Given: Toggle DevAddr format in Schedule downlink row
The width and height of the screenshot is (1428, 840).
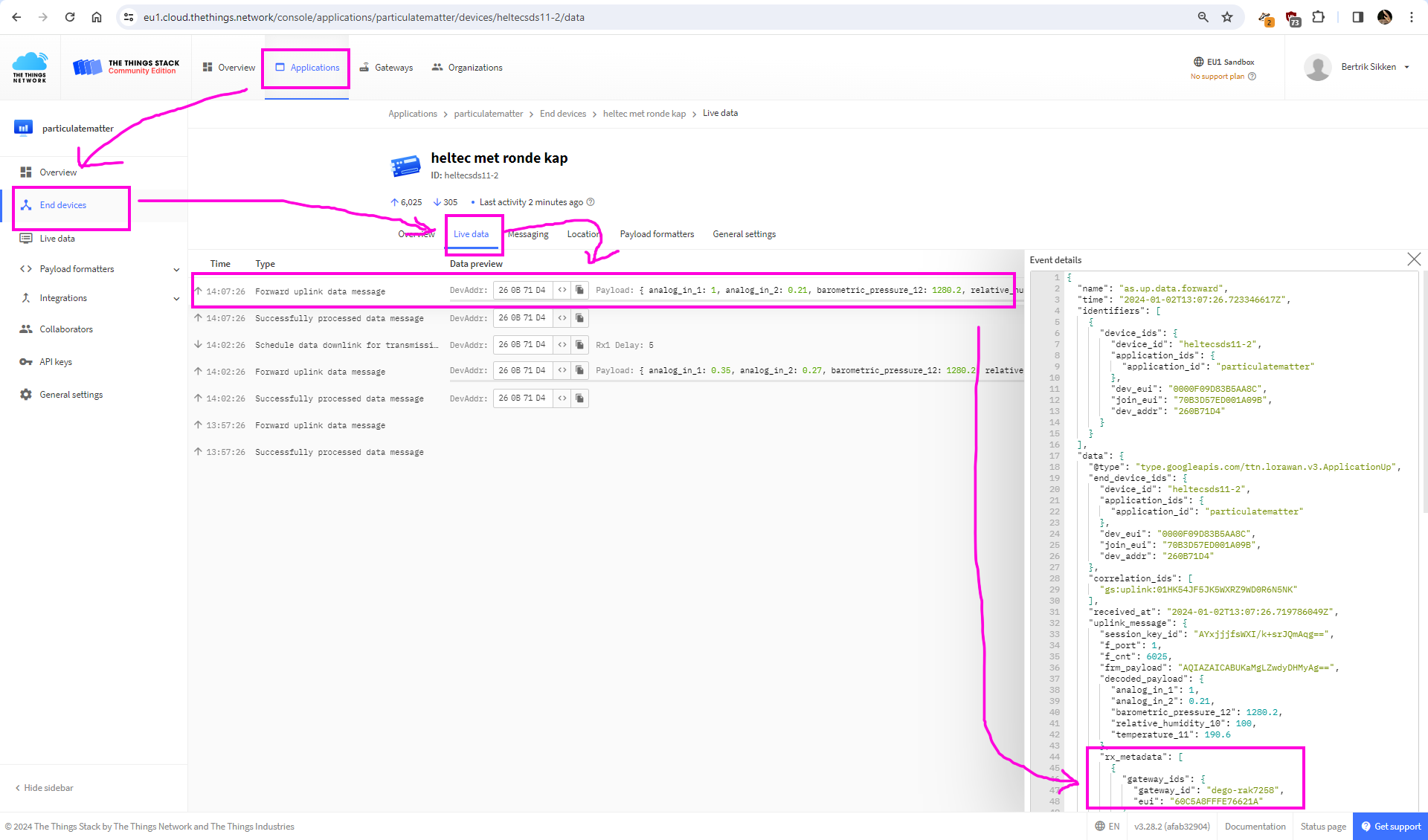Looking at the screenshot, I should click(562, 345).
